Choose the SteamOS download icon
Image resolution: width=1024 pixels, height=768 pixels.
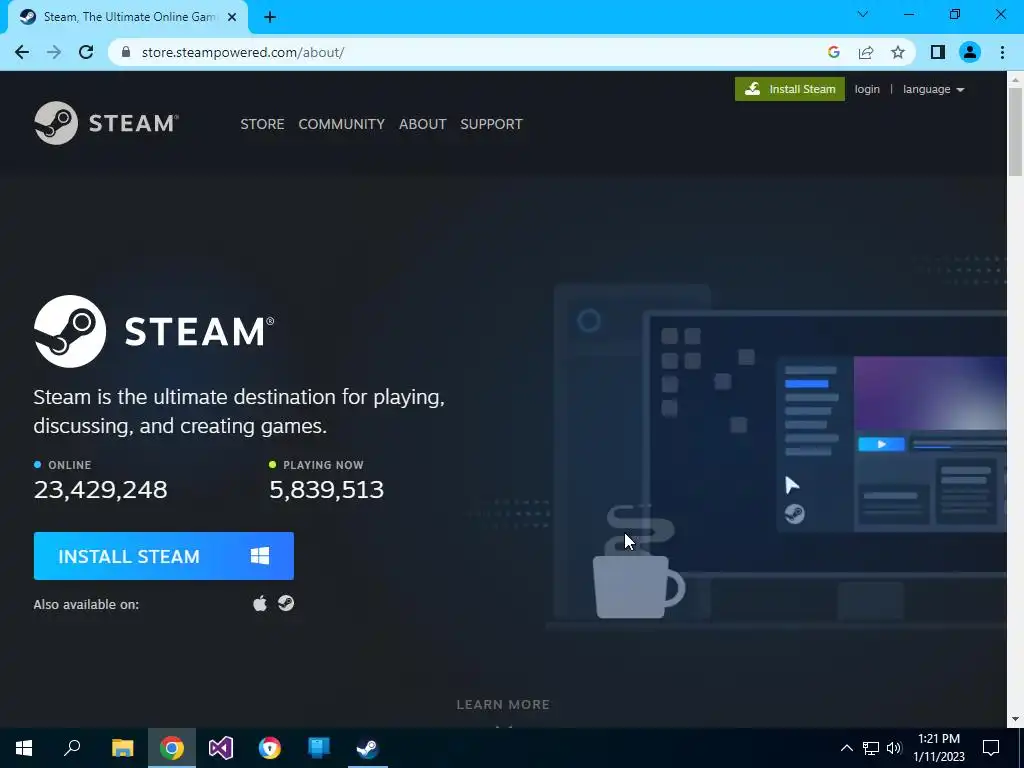(x=286, y=603)
